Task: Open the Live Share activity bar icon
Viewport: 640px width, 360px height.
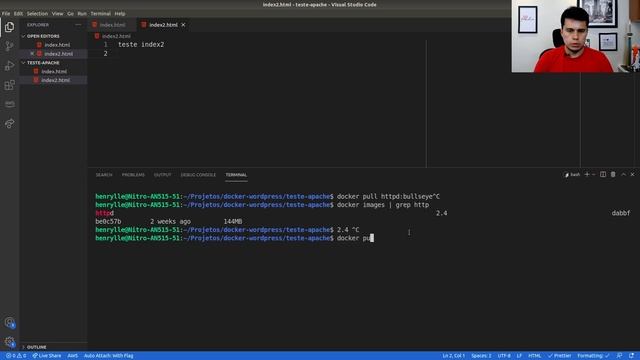Action: click(x=9, y=123)
